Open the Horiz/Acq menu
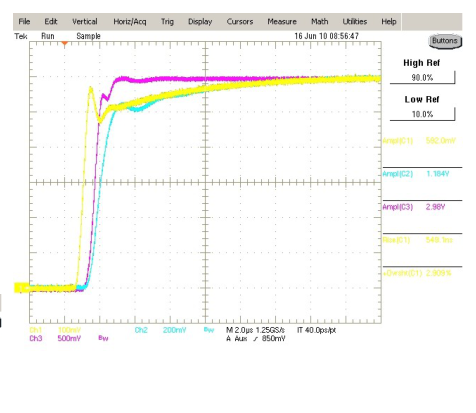The height and width of the screenshot is (413, 476). click(x=130, y=22)
